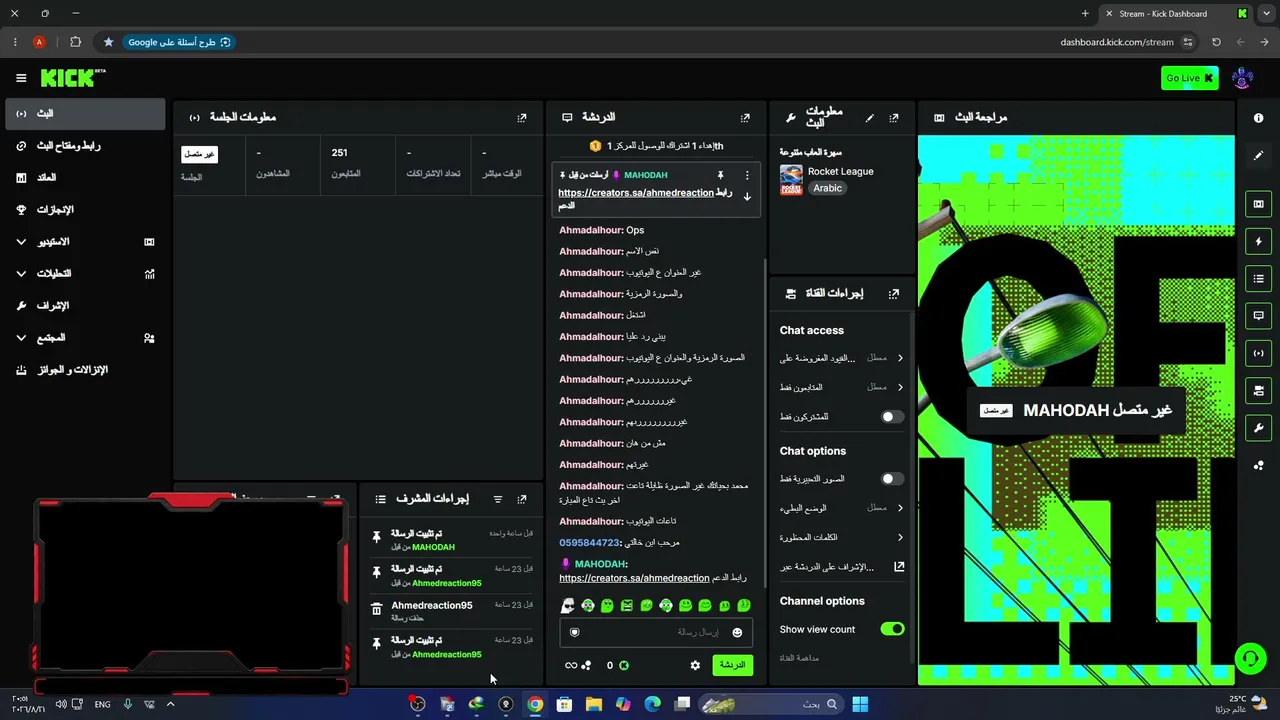Open the hamburger menu beside the Kick logo

(x=21, y=78)
